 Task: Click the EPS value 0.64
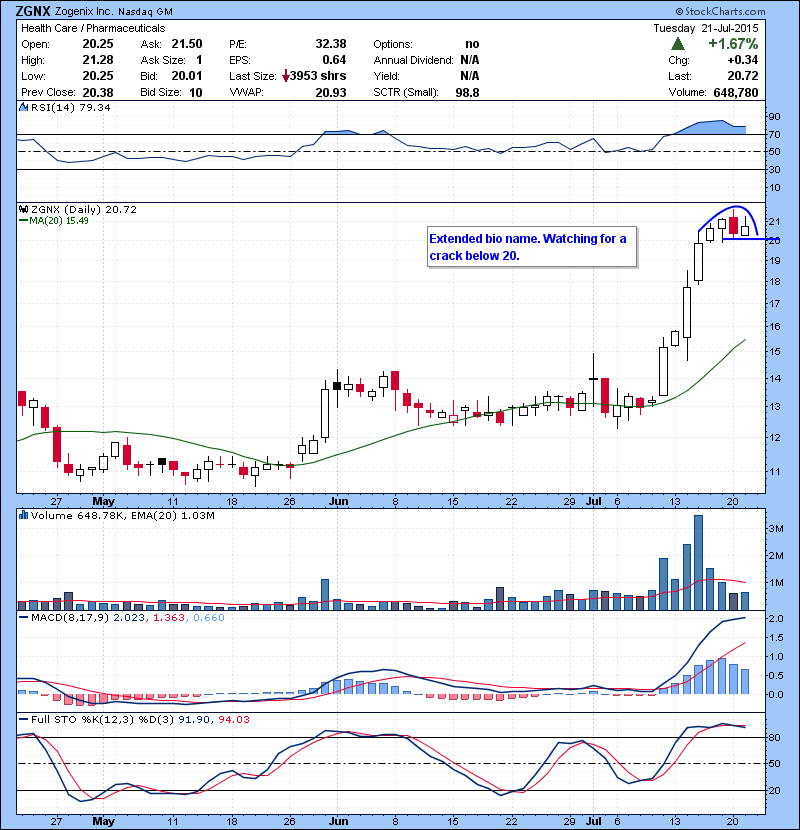pos(334,60)
